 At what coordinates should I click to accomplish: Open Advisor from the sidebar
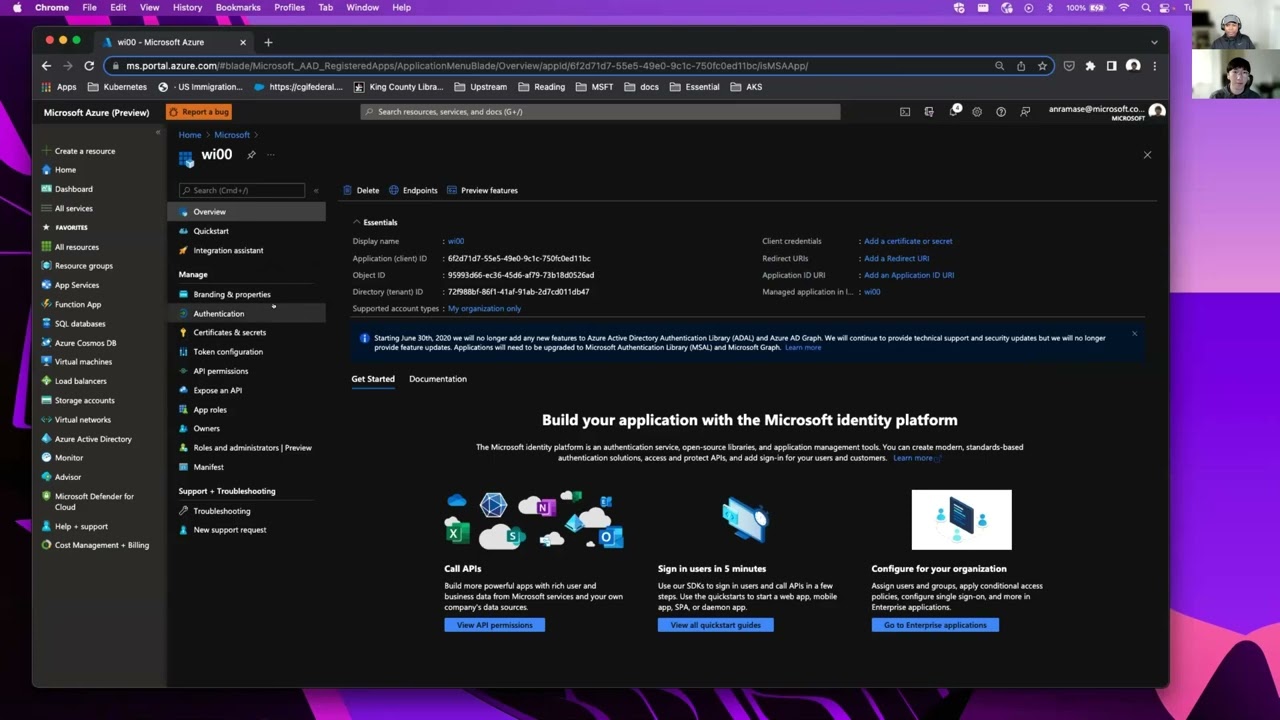point(67,477)
